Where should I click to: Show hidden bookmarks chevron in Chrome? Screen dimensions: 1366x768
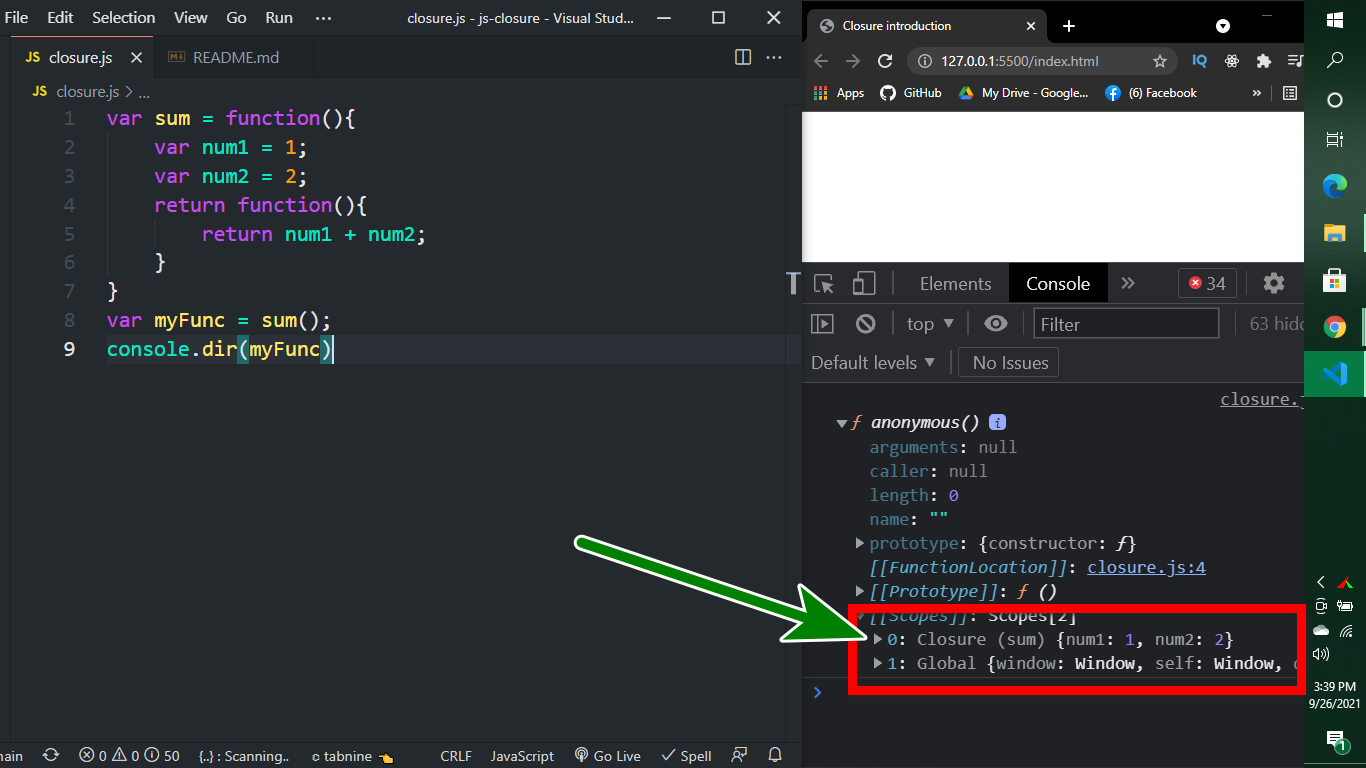(1257, 93)
